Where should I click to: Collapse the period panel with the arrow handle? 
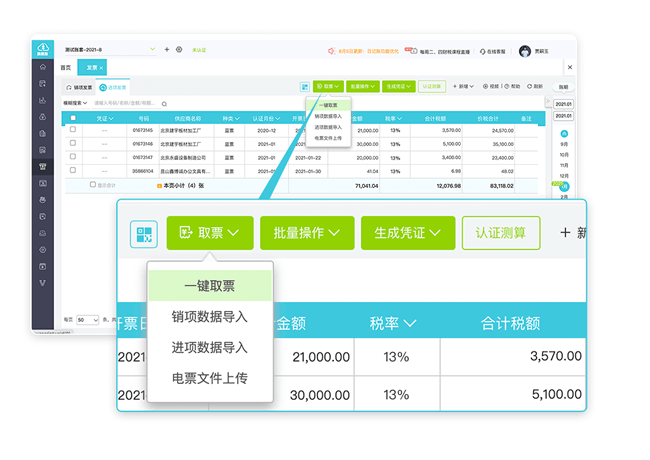(x=548, y=101)
